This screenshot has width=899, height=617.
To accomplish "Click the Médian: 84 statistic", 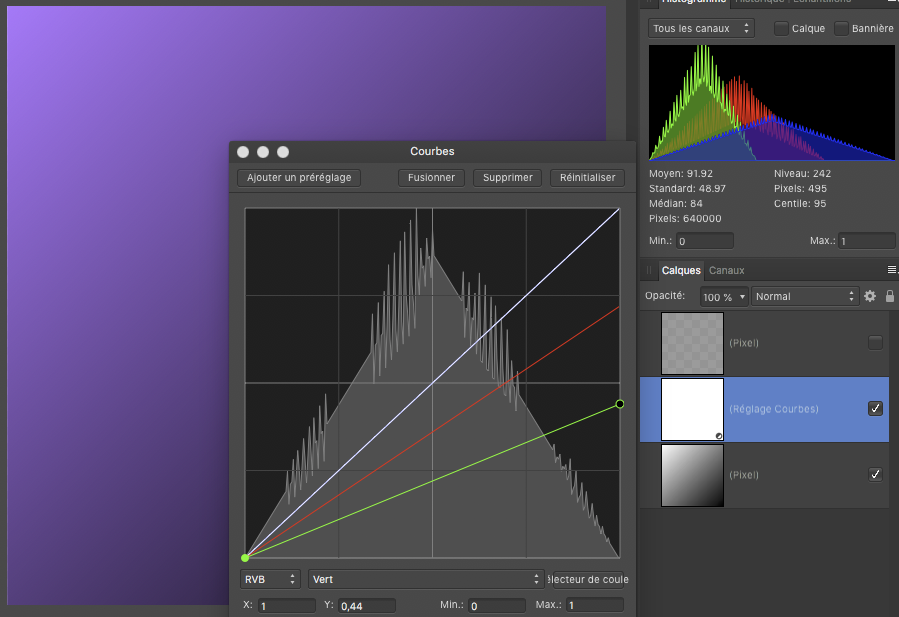I will pos(675,204).
